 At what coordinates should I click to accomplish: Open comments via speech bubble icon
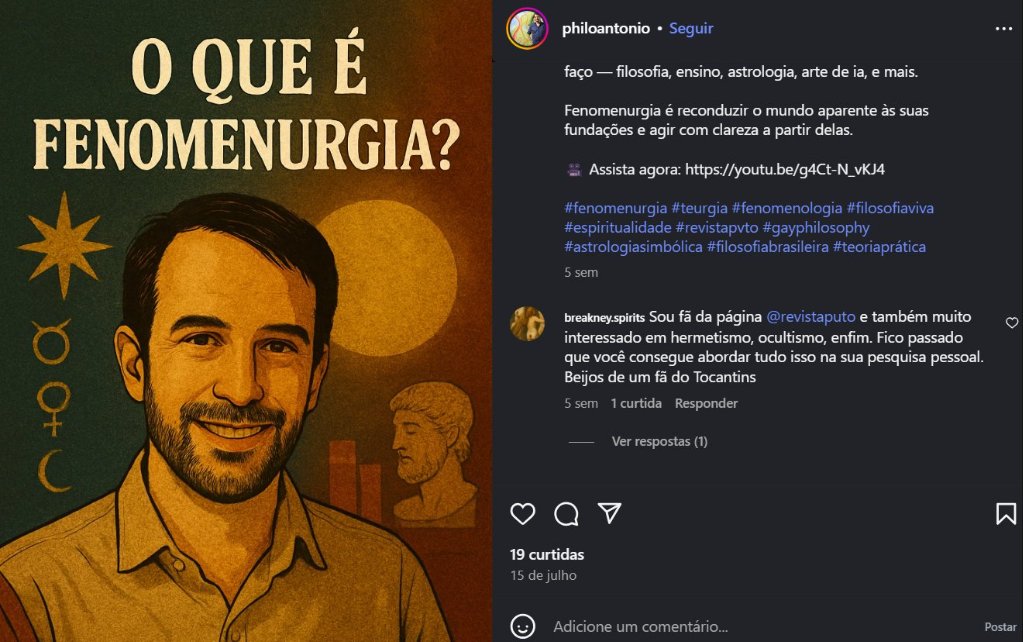[x=566, y=514]
